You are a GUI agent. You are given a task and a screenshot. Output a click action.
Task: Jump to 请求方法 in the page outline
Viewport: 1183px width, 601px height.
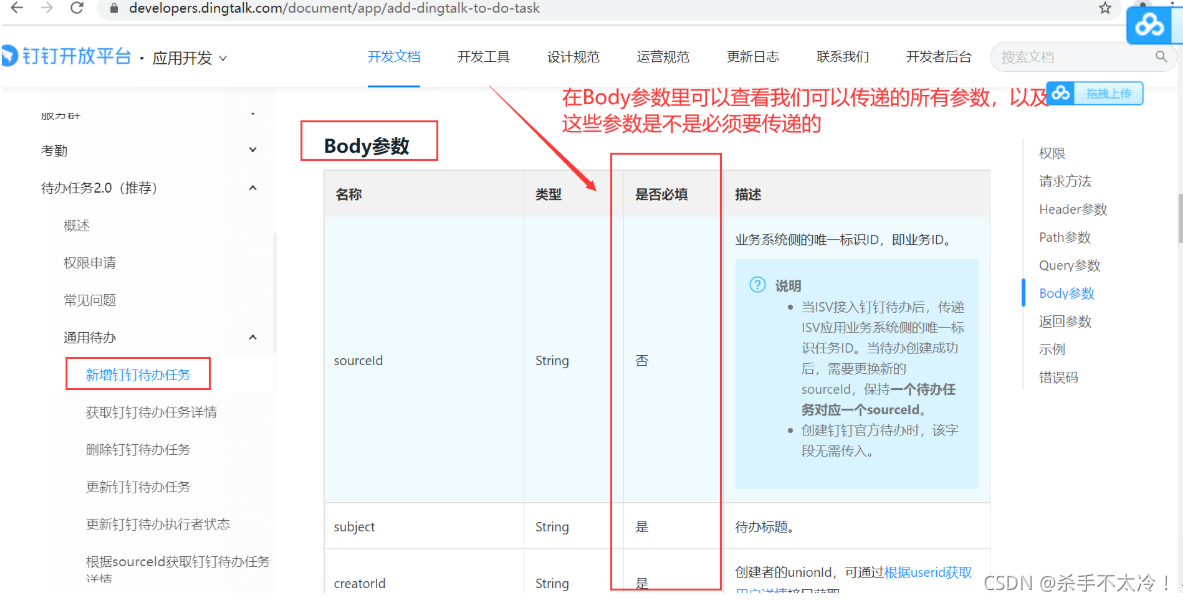pyautogui.click(x=1065, y=181)
